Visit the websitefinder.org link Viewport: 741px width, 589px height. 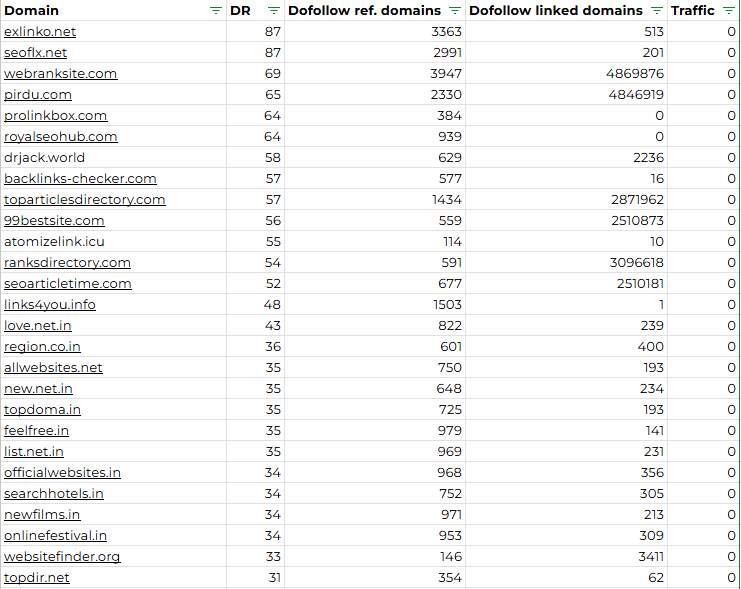62,556
